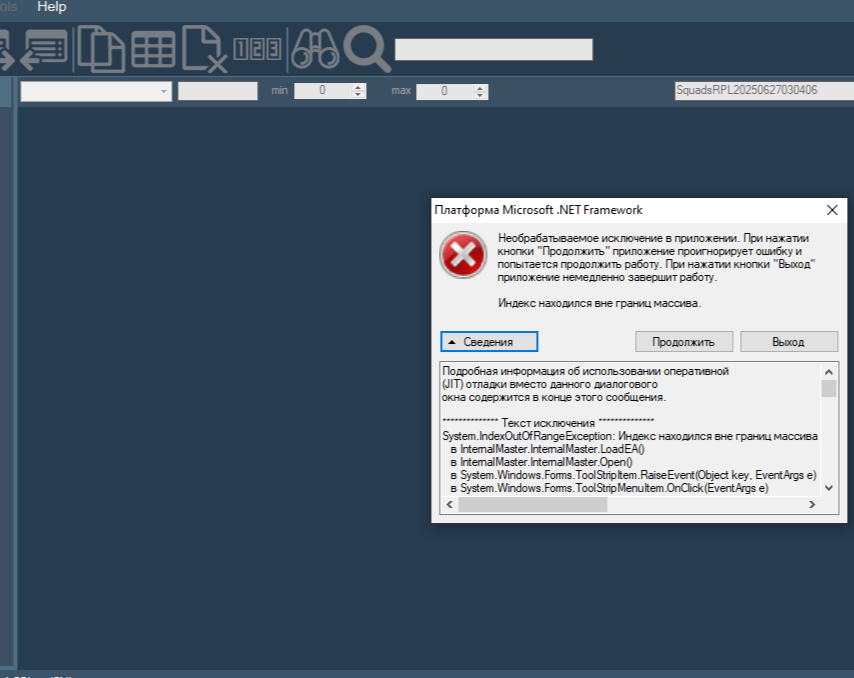Focus the toolbar search text field
This screenshot has height=678, width=854.
tap(493, 50)
